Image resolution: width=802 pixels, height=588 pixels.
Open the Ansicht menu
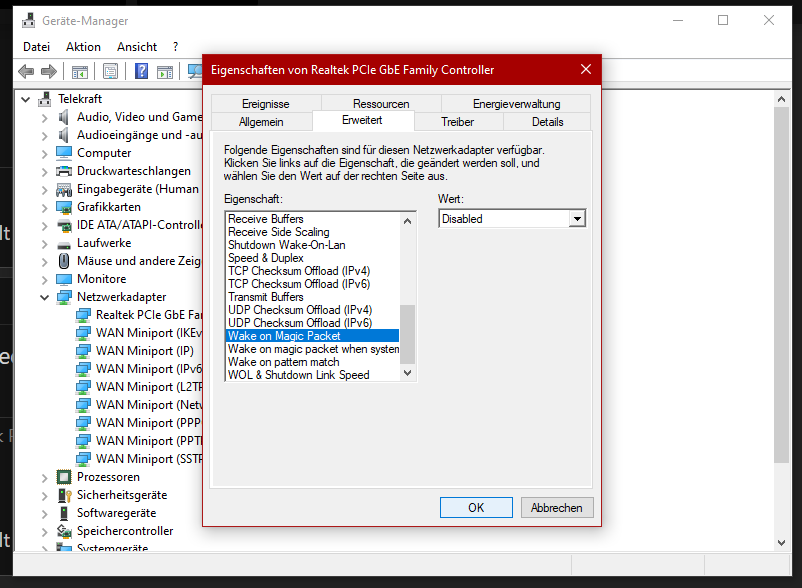pyautogui.click(x=137, y=47)
